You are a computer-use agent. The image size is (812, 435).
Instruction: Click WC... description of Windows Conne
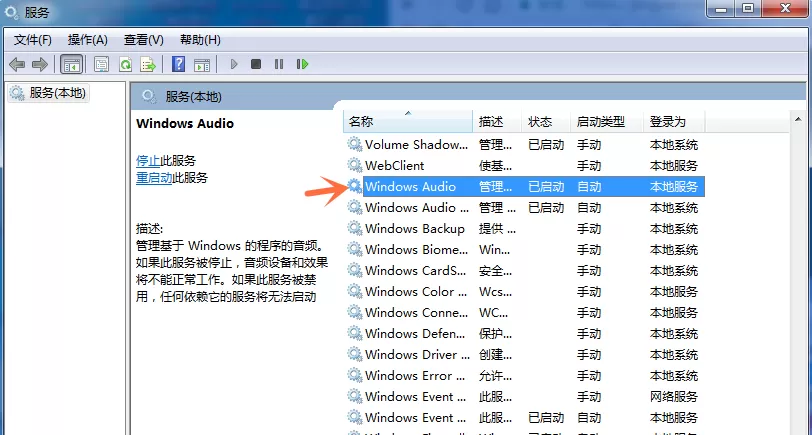[493, 312]
